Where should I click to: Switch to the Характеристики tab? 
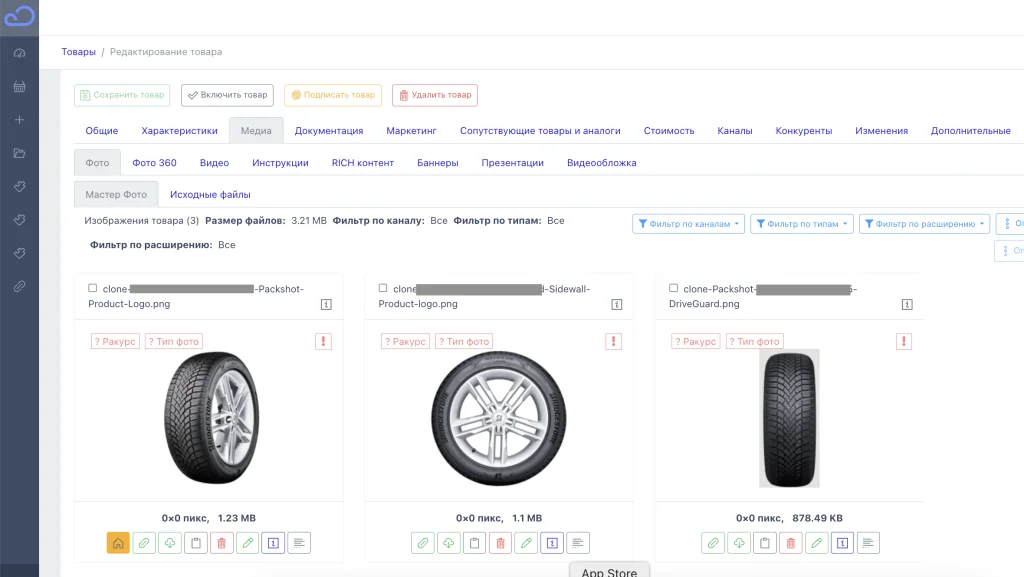coord(180,131)
